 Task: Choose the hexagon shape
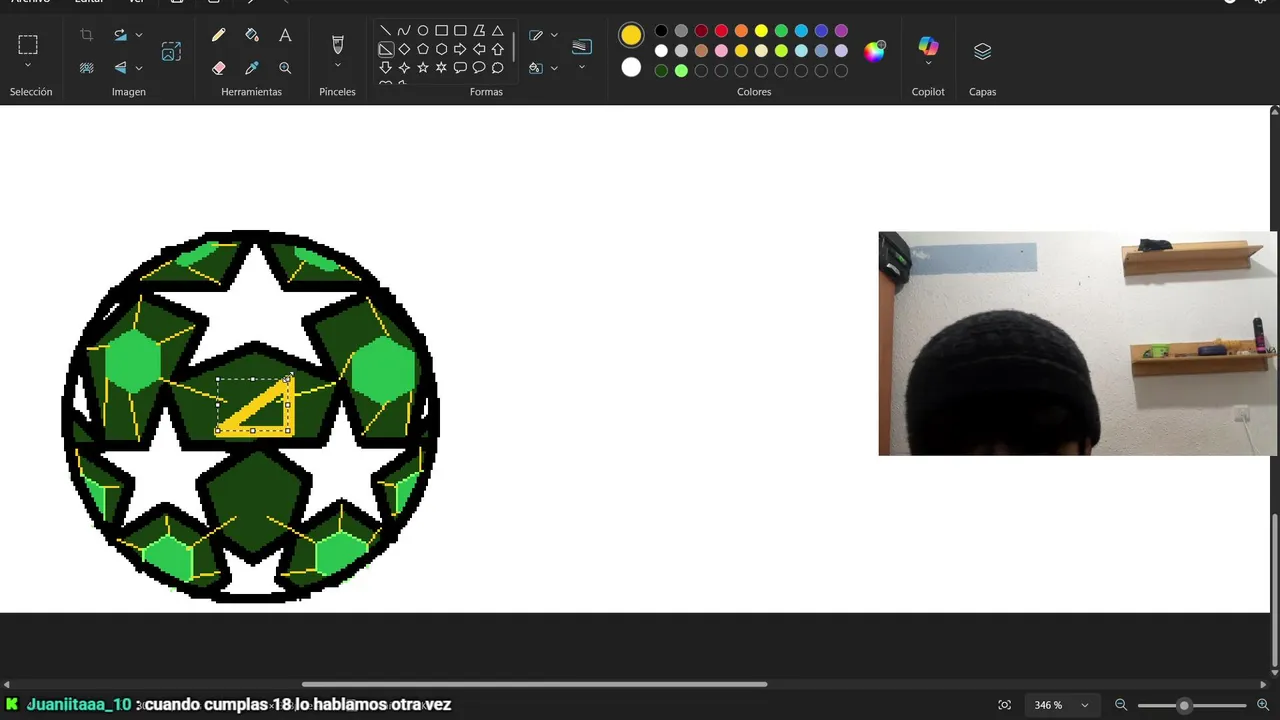441,49
